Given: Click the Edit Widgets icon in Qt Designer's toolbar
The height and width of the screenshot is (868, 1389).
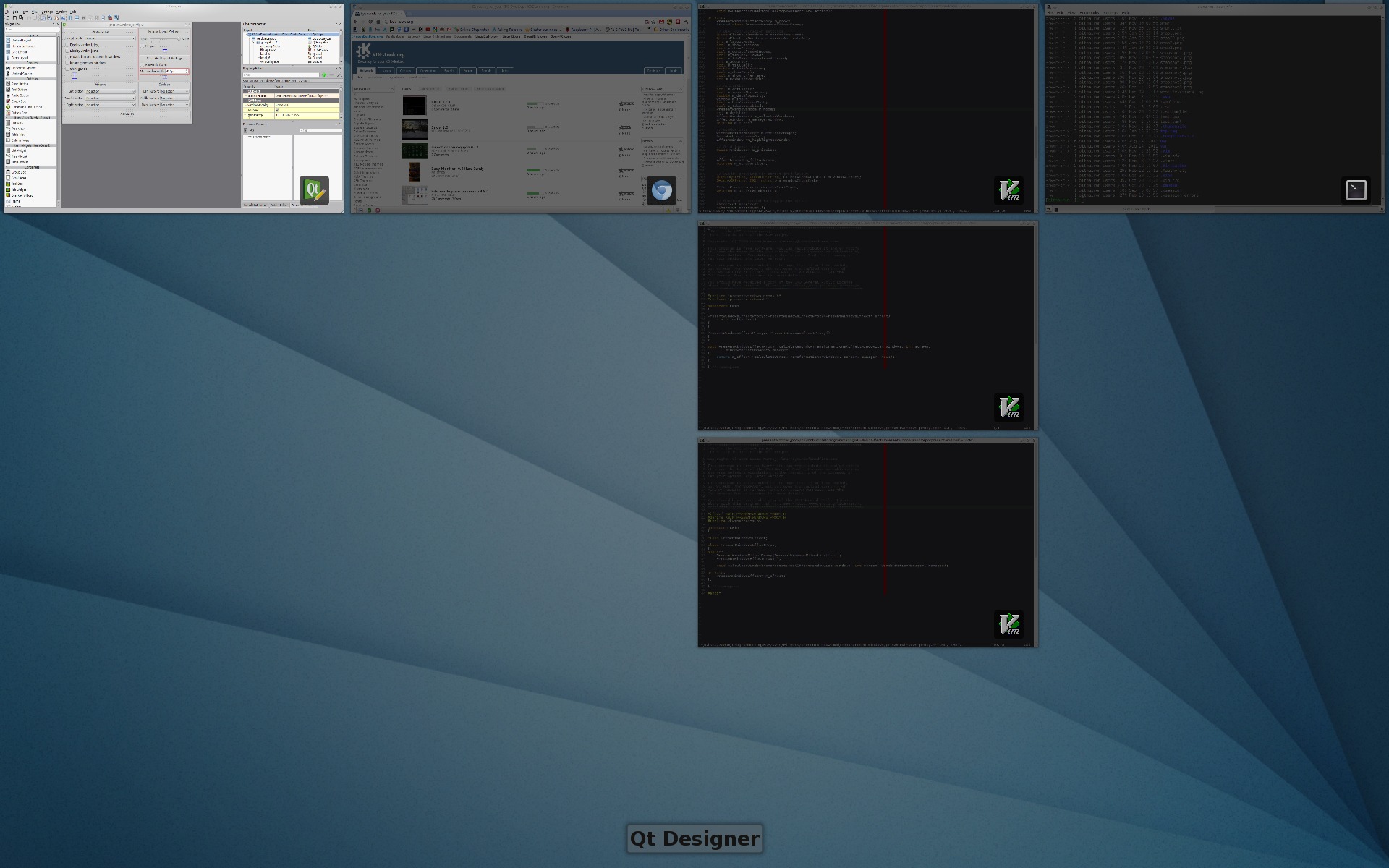Looking at the screenshot, I should tap(43, 18).
